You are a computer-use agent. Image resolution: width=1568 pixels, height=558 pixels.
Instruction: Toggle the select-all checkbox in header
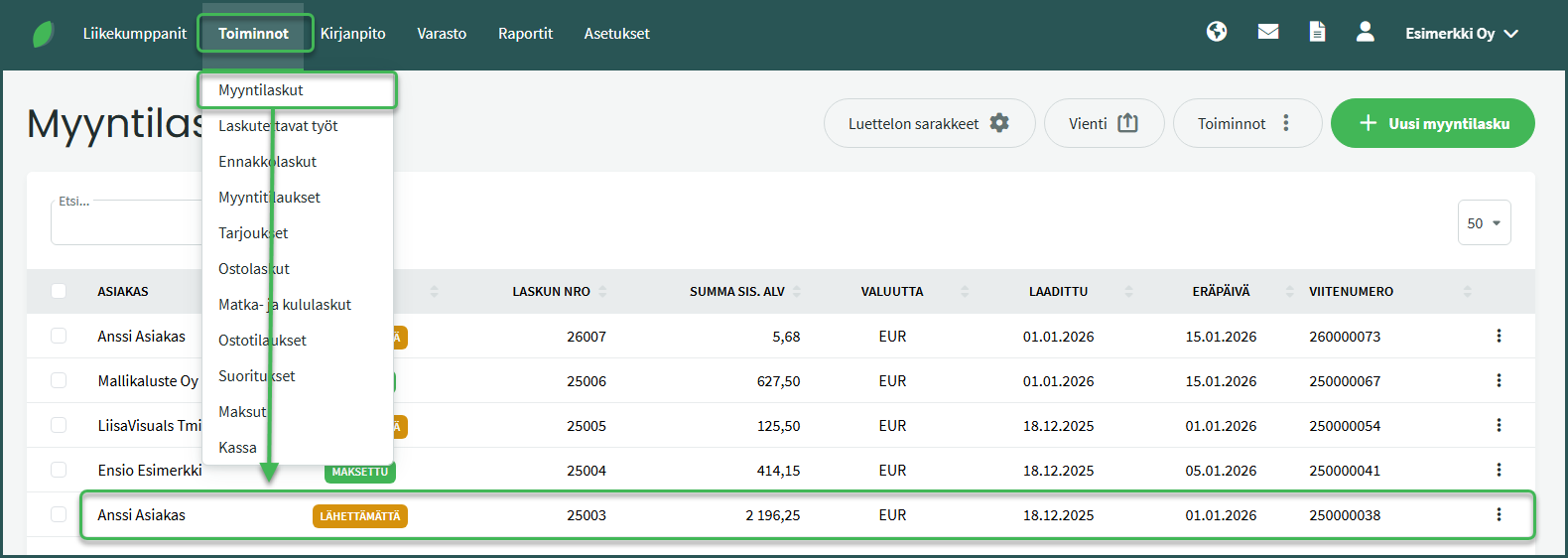[59, 291]
